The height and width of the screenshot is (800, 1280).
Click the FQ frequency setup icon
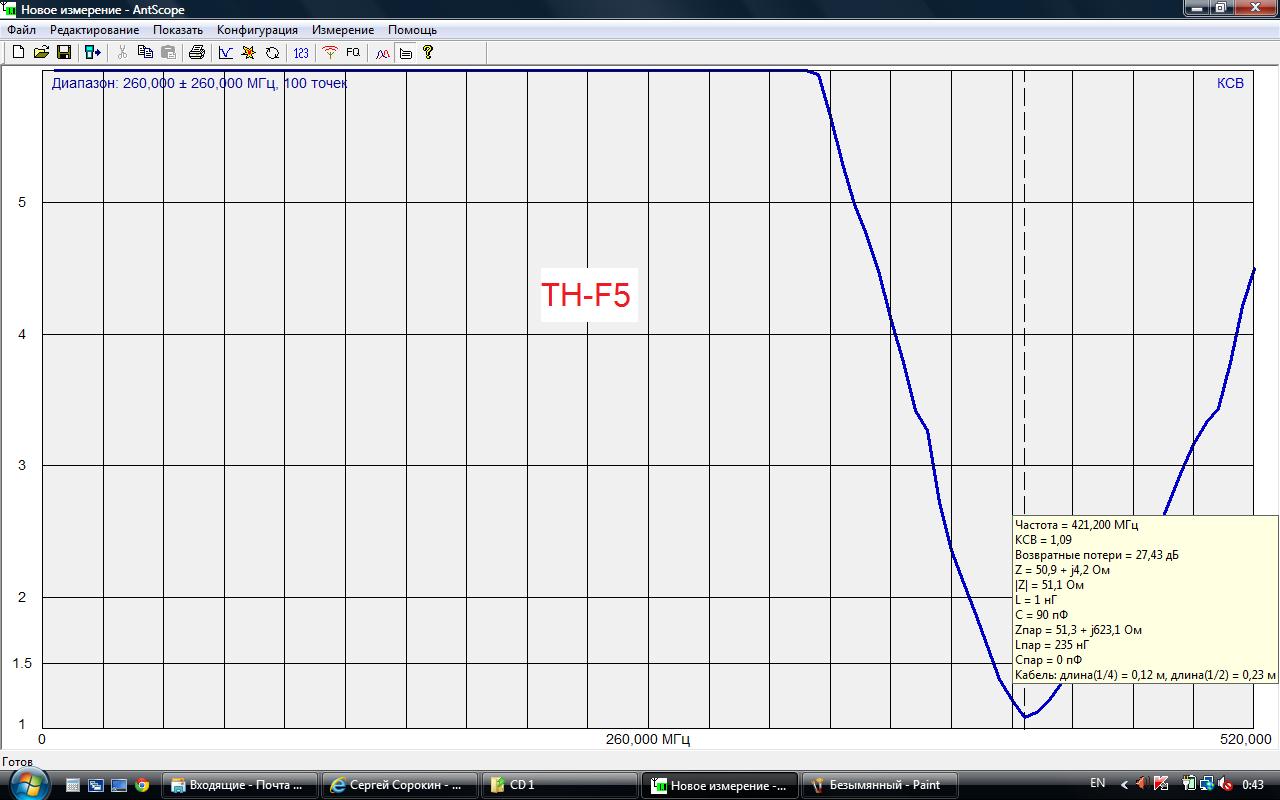(353, 52)
